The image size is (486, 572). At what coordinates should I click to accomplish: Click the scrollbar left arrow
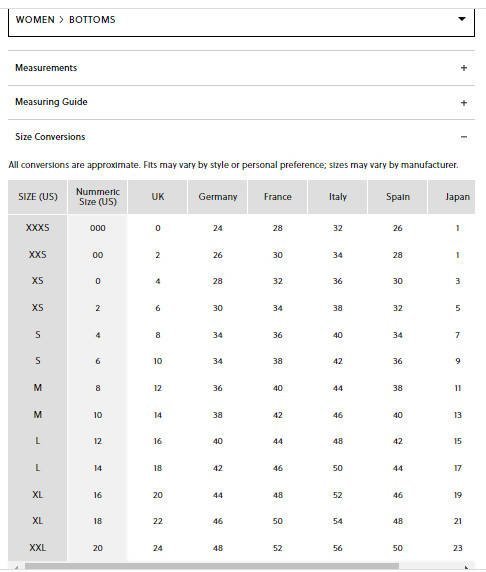pos(16,567)
